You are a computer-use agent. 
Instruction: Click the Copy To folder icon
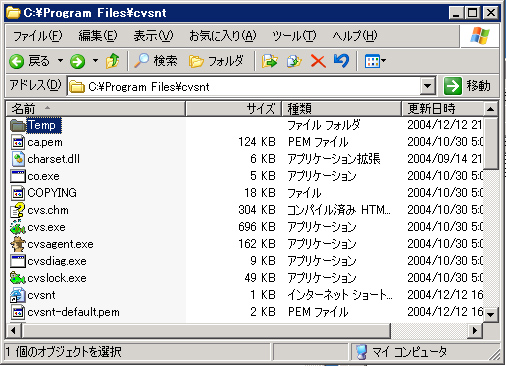point(294,61)
